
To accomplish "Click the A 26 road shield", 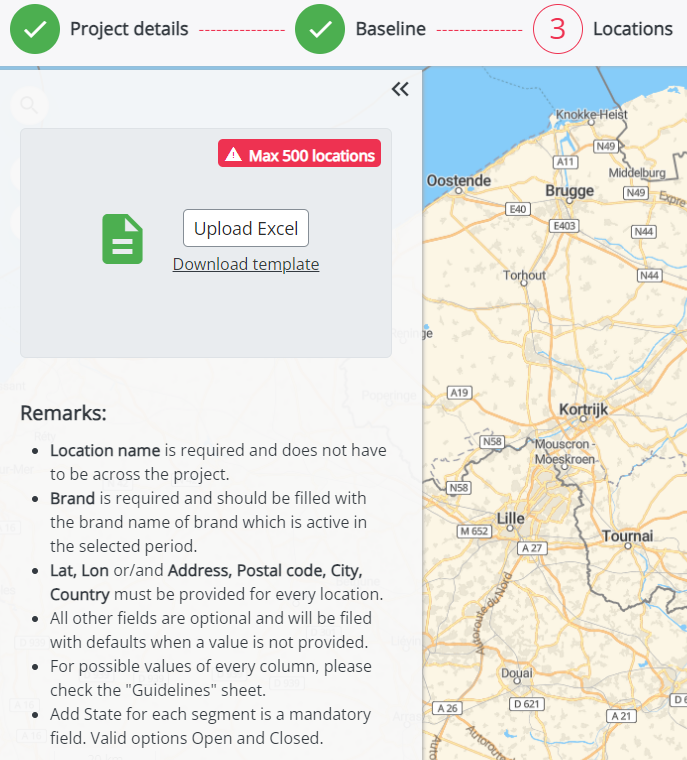I will pos(447,708).
